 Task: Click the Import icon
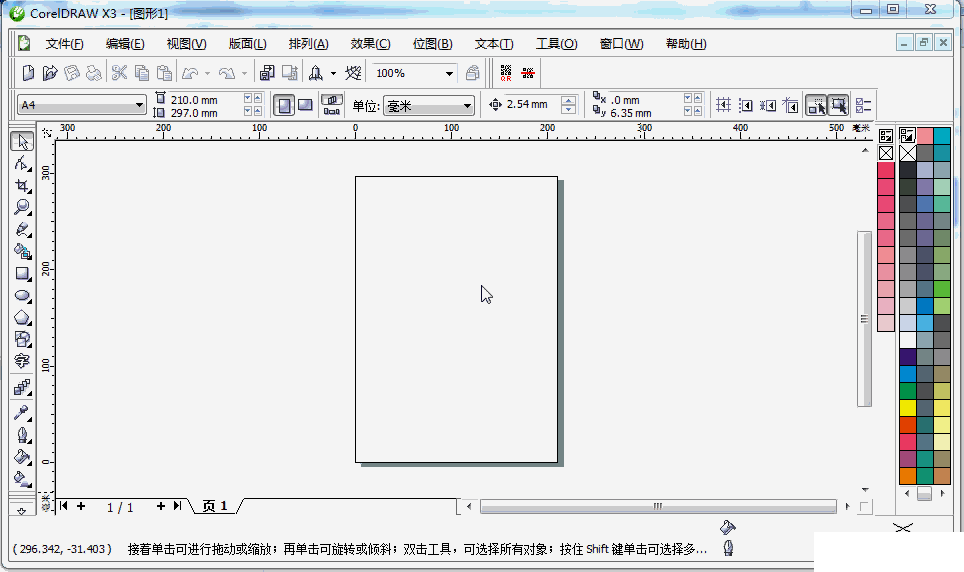[266, 73]
